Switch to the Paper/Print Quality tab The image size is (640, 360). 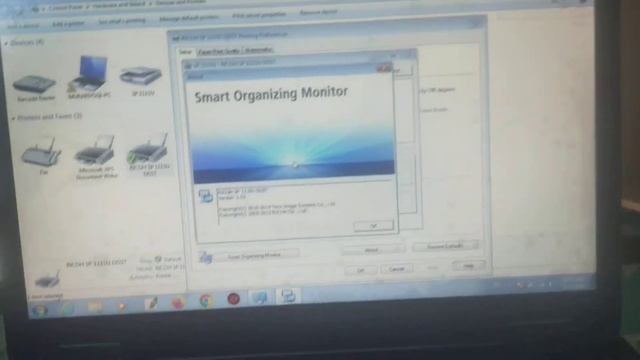pyautogui.click(x=219, y=51)
